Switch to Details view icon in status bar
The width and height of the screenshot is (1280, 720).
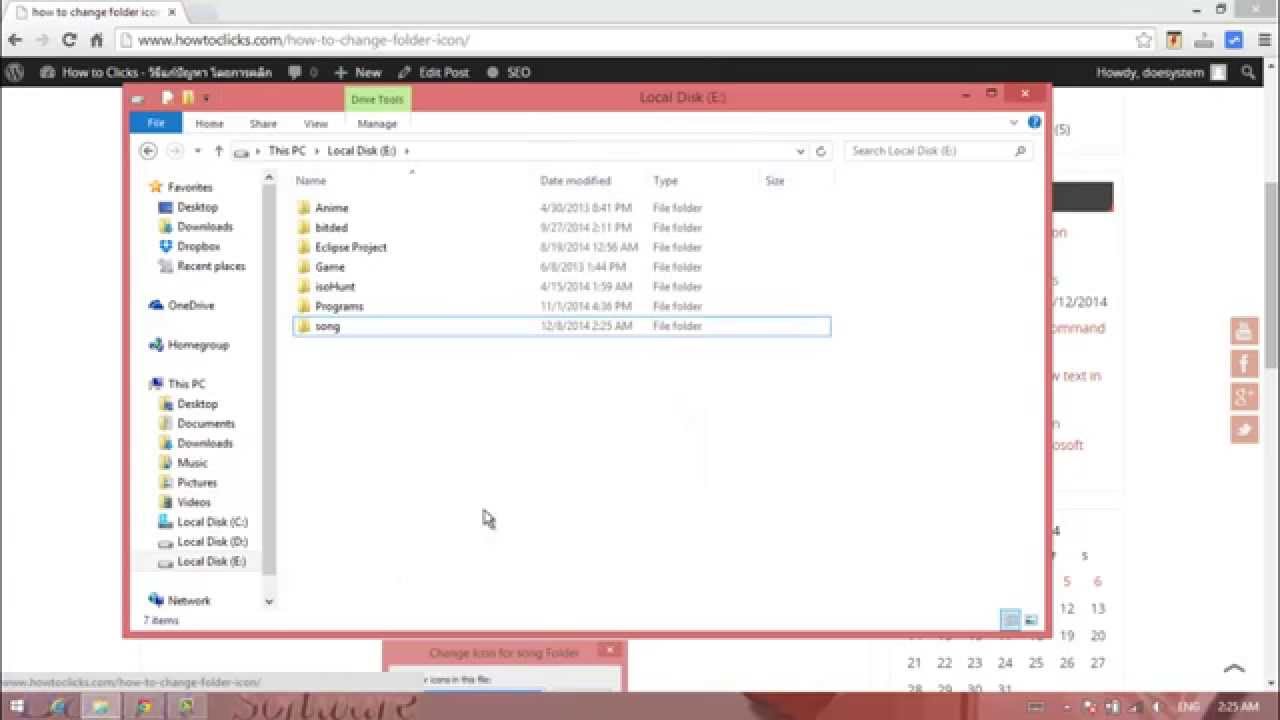pyautogui.click(x=1011, y=620)
